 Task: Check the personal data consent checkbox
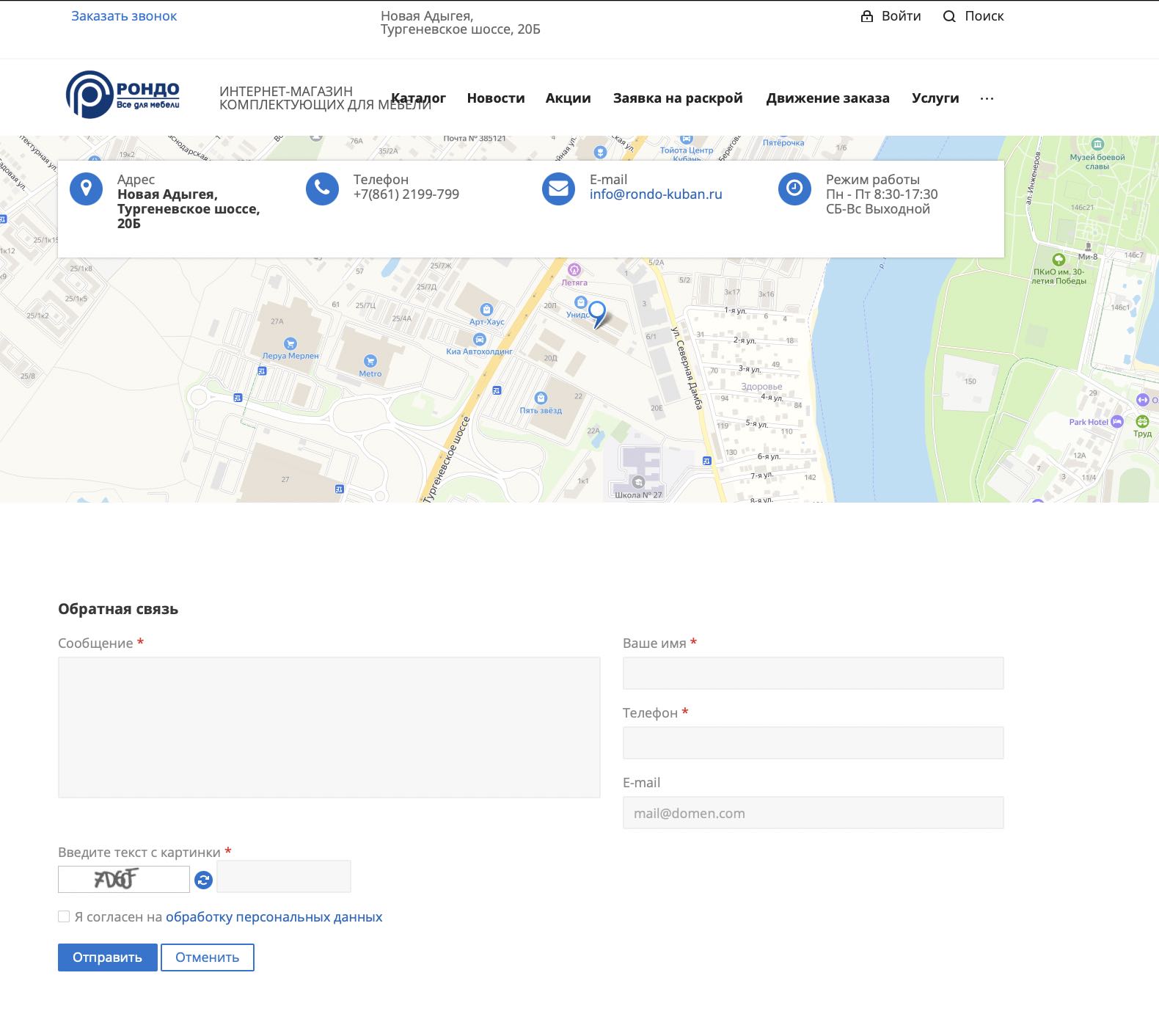64,916
